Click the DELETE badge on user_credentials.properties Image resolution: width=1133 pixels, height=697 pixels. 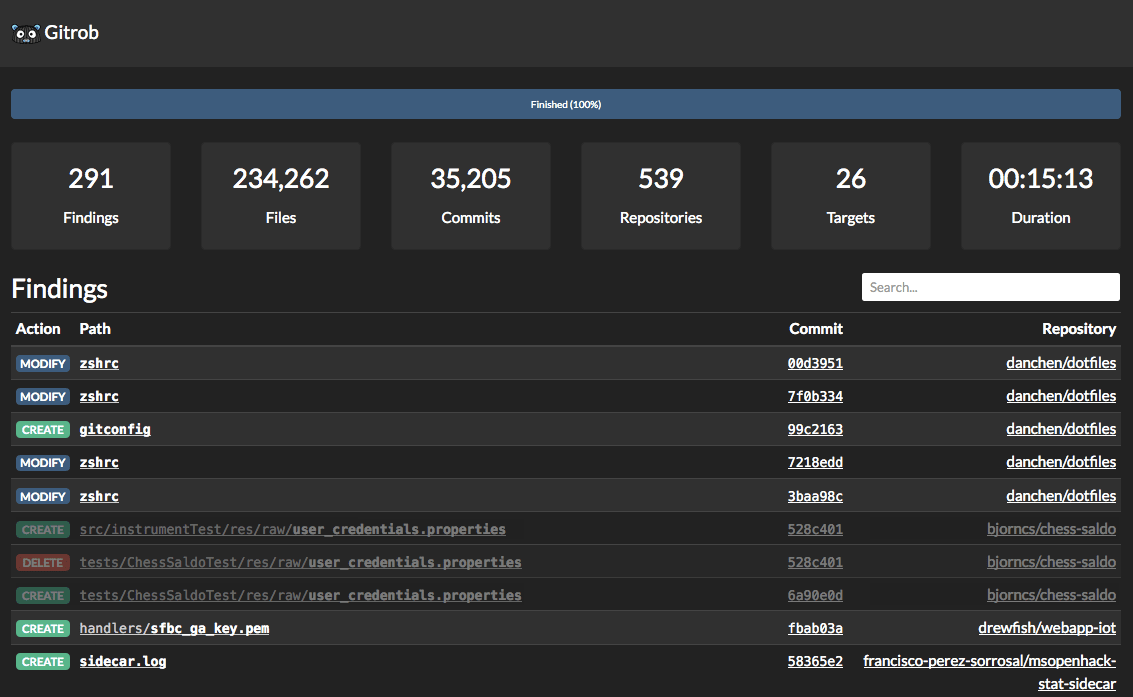pos(43,562)
